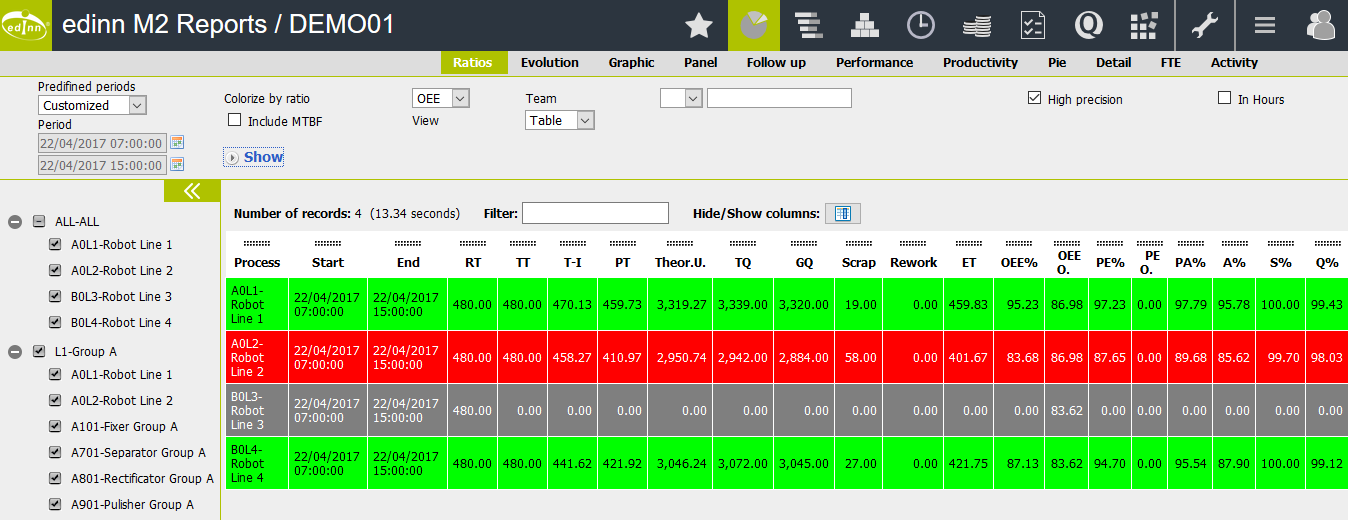Sort by the Theor.U. column header
This screenshot has width=1348, height=520.
coord(681,262)
